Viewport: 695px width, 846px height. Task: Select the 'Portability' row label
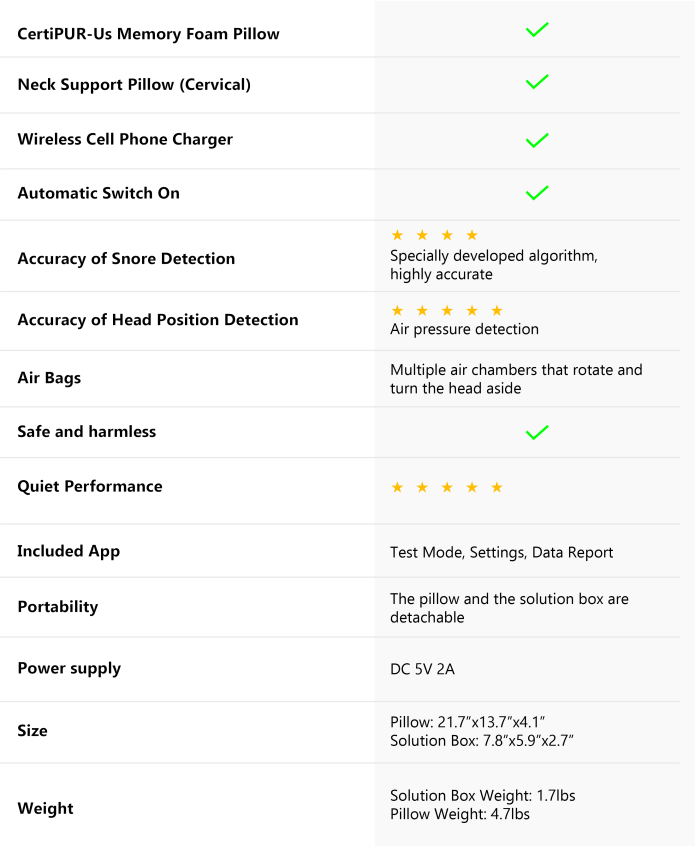pyautogui.click(x=58, y=607)
